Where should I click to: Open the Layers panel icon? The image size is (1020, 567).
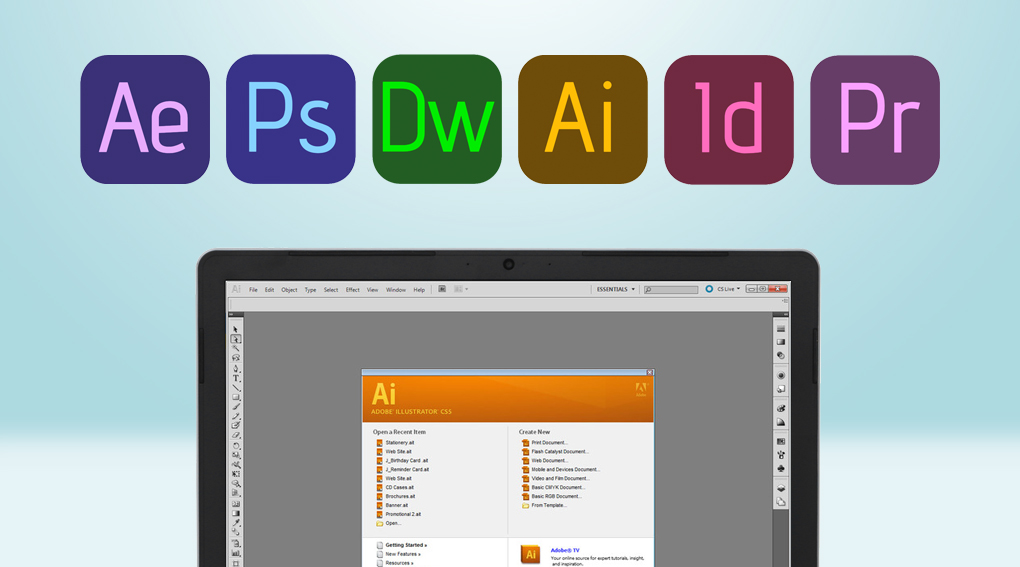781,488
